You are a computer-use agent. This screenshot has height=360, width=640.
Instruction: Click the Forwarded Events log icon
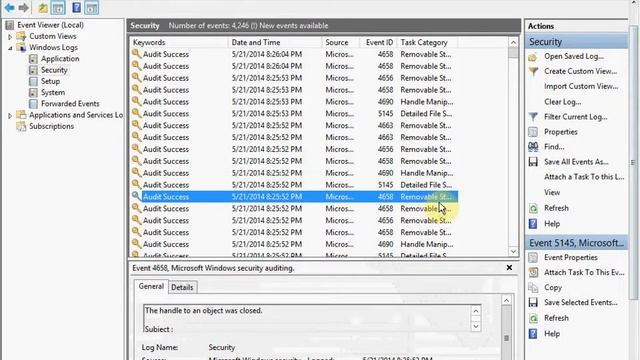click(x=33, y=104)
